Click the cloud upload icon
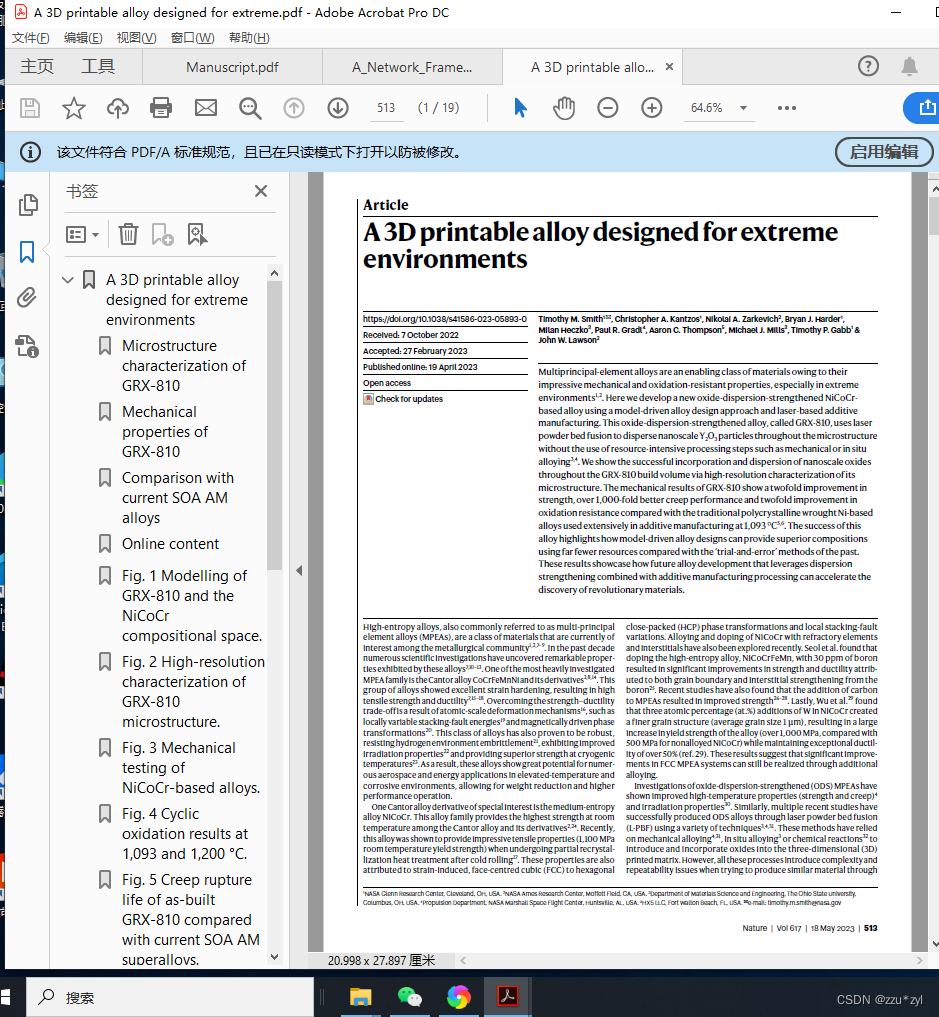The image size is (939, 1017). [117, 108]
